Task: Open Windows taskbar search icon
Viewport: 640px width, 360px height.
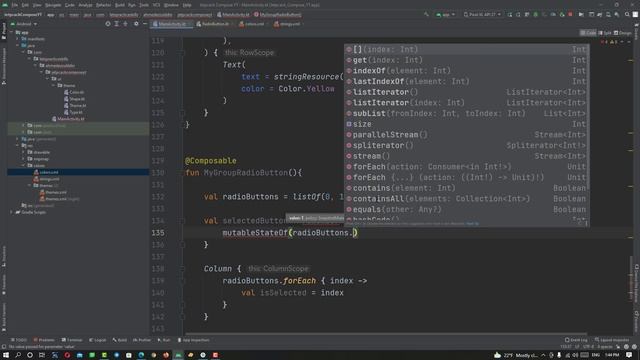Action: (x=18, y=355)
